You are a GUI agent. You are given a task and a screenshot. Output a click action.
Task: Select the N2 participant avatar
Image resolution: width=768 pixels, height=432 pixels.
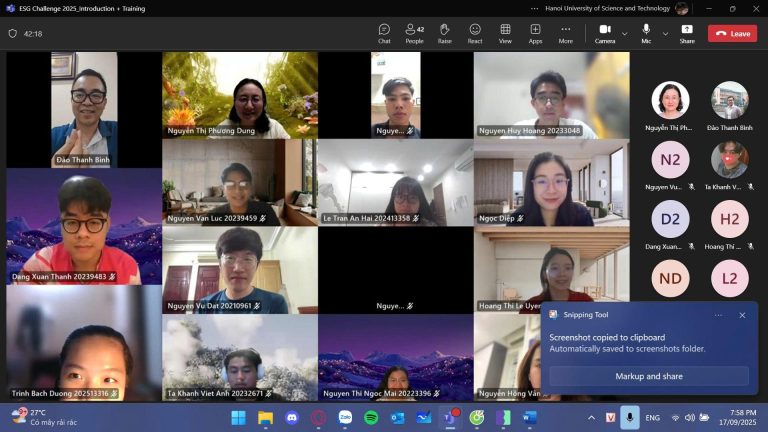pos(670,160)
